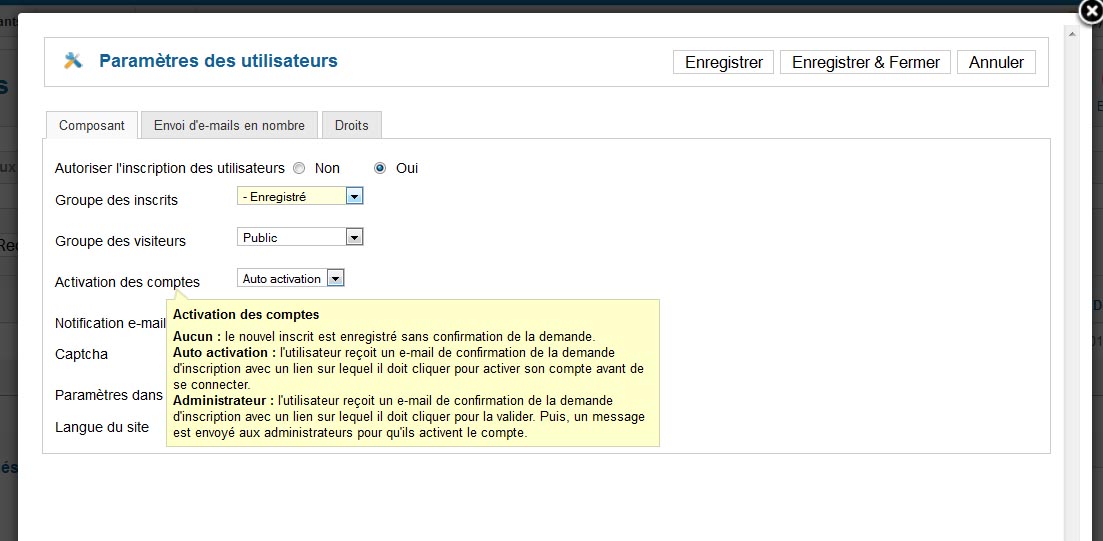Click the Activation des comptes label
1103x541 pixels.
click(127, 282)
